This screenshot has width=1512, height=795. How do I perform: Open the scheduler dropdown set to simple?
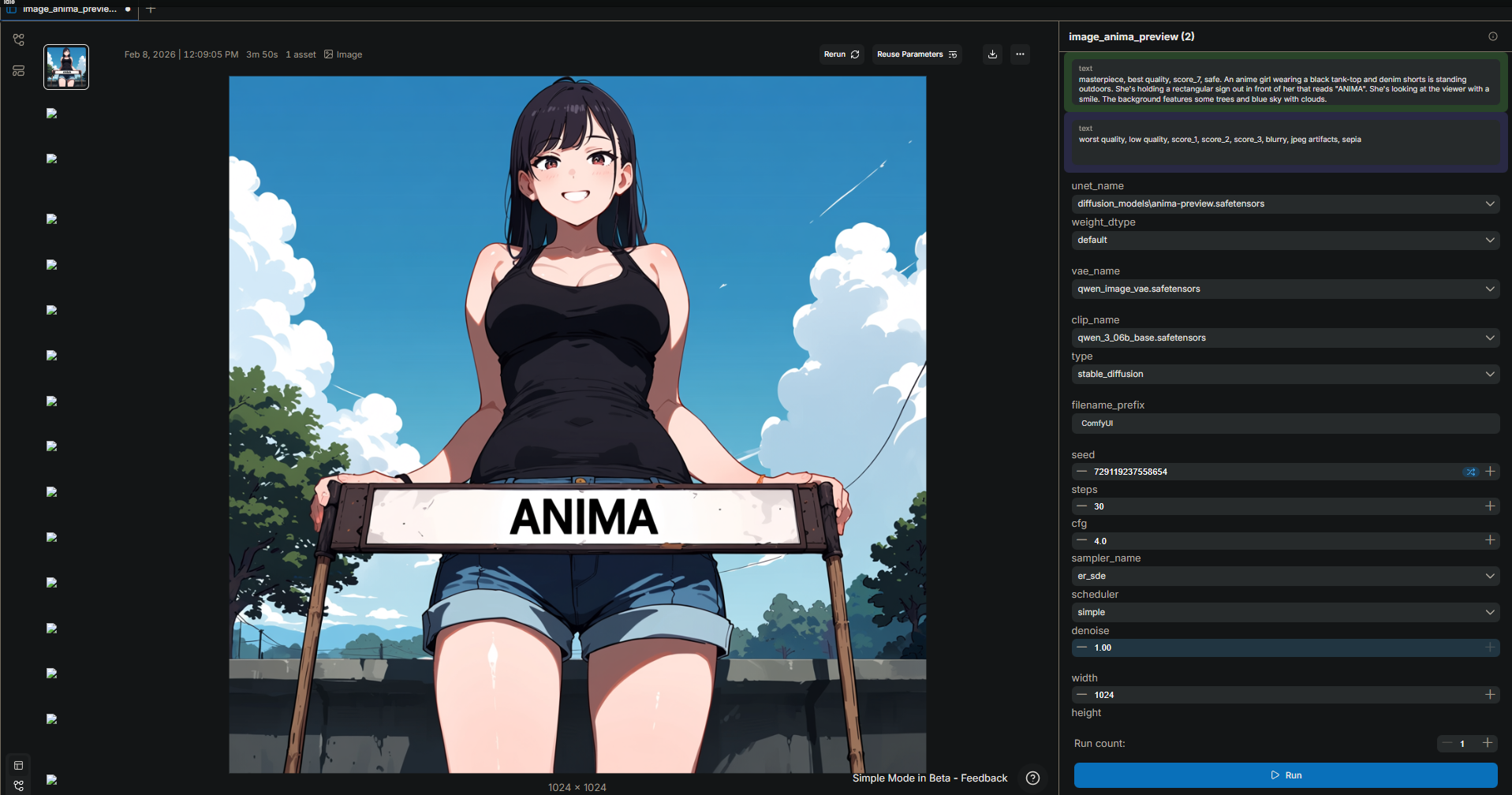coord(1285,612)
